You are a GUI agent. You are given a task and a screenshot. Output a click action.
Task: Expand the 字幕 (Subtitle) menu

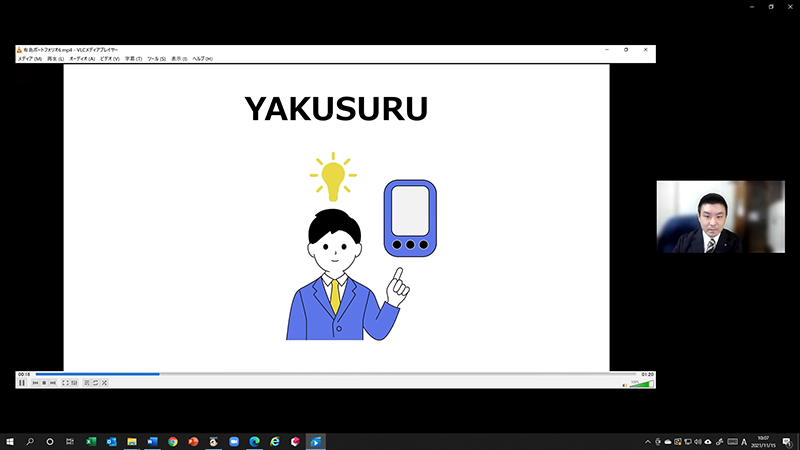point(134,59)
